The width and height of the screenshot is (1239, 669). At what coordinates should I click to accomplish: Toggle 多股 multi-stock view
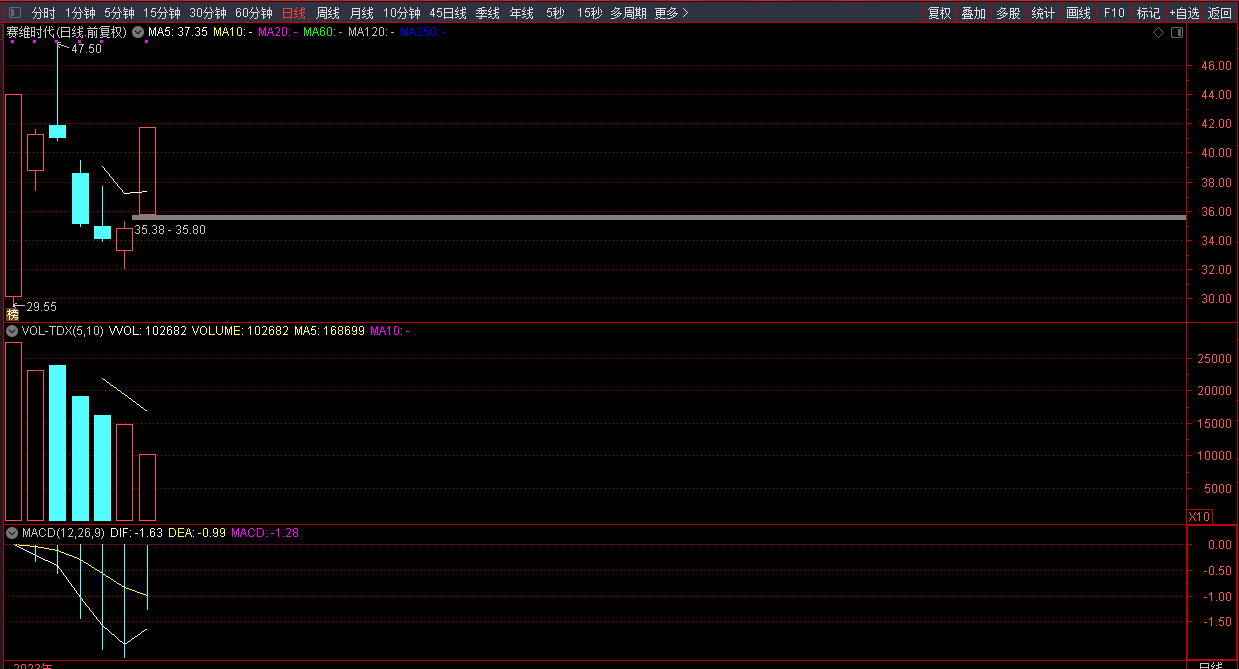(x=1008, y=13)
